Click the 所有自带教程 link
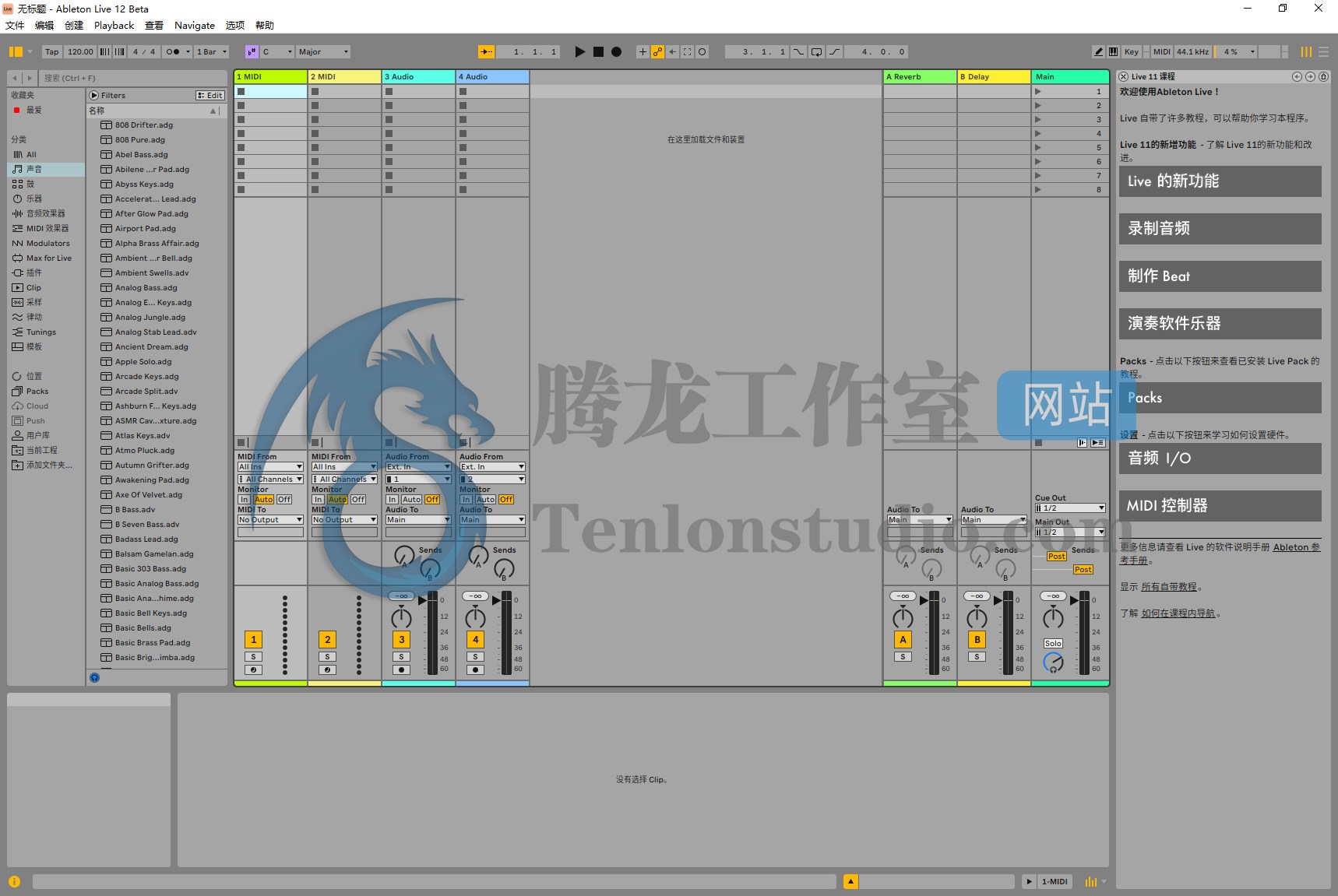Viewport: 1338px width, 896px height. tap(1170, 587)
